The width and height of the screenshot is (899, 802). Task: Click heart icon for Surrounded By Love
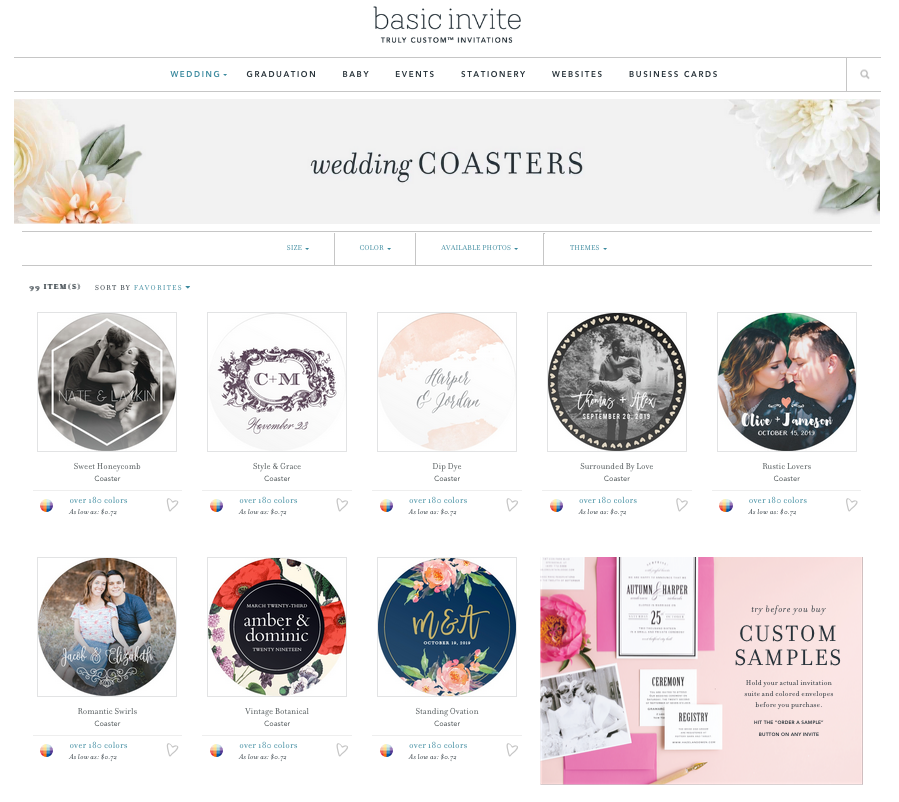682,504
